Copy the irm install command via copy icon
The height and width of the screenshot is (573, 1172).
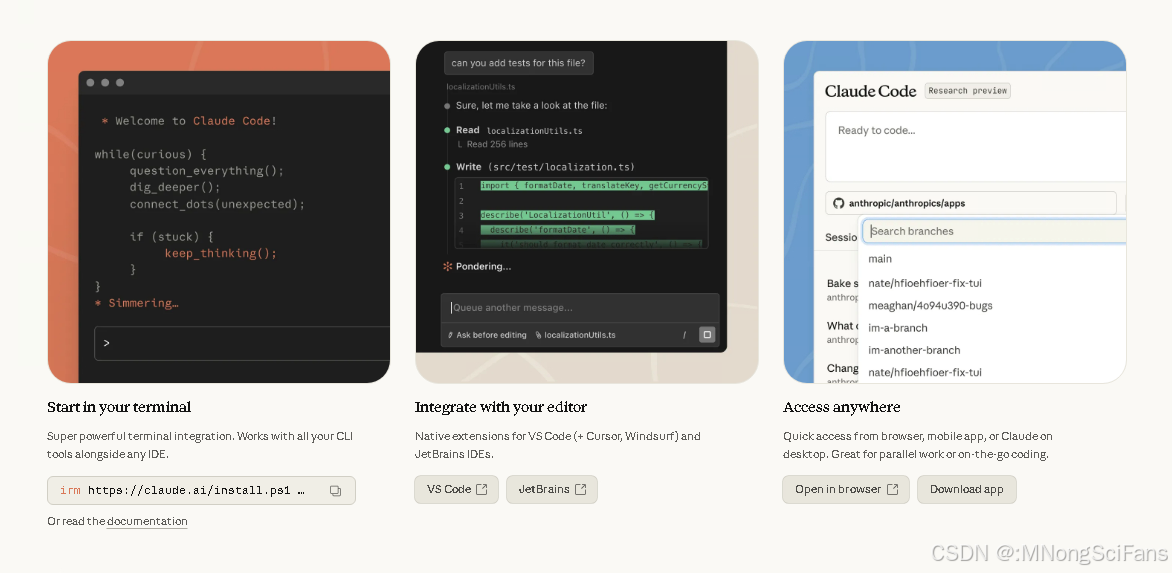pos(336,491)
